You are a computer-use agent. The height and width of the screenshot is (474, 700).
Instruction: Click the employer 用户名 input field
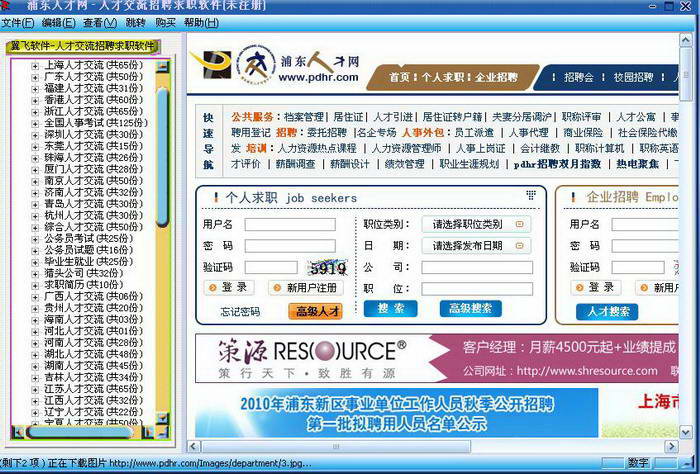(645, 224)
